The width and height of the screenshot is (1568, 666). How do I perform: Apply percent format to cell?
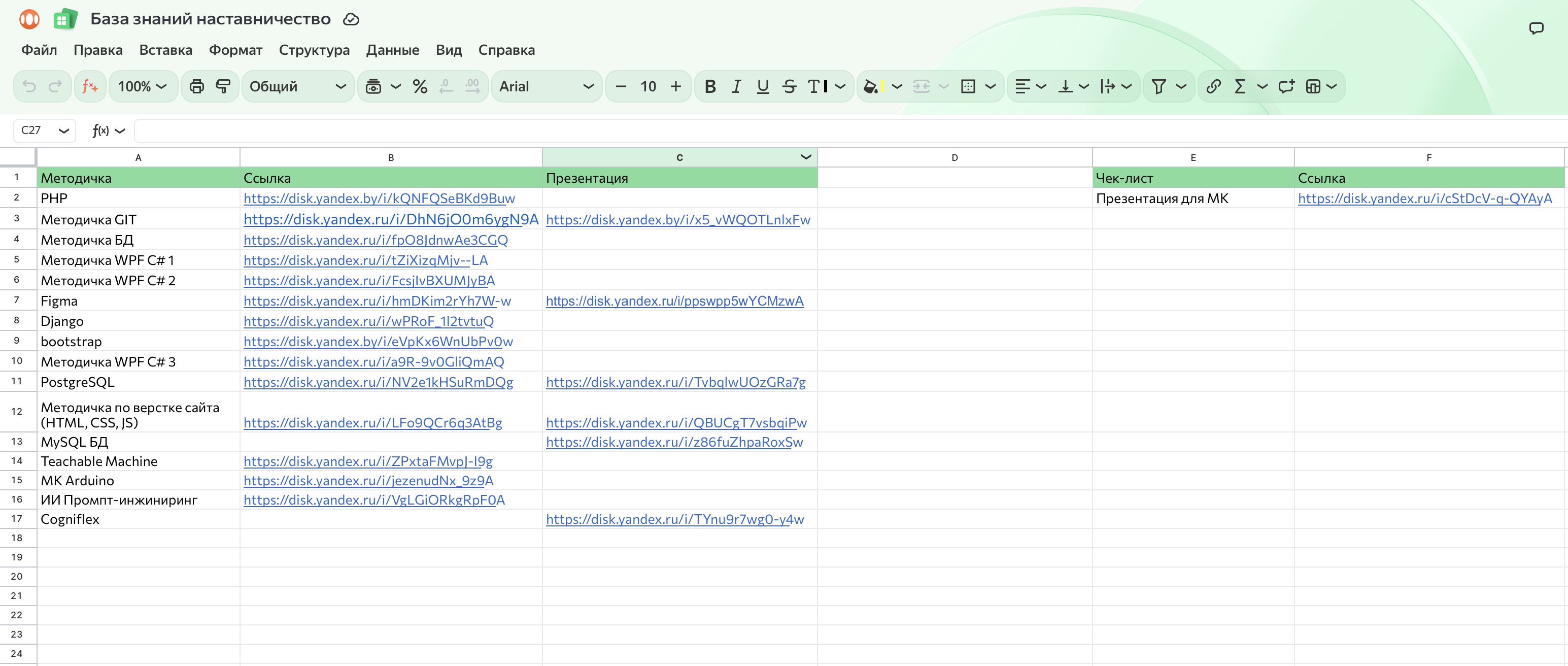coord(420,86)
